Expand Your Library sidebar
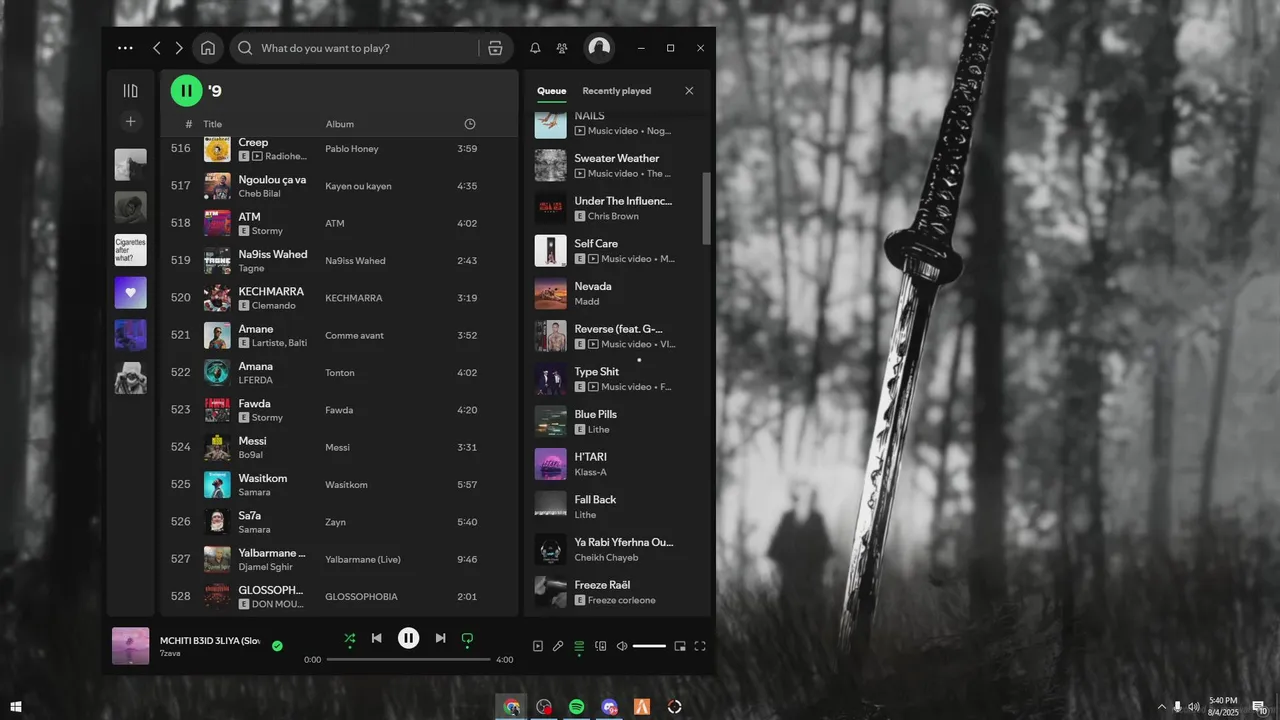 click(x=130, y=91)
